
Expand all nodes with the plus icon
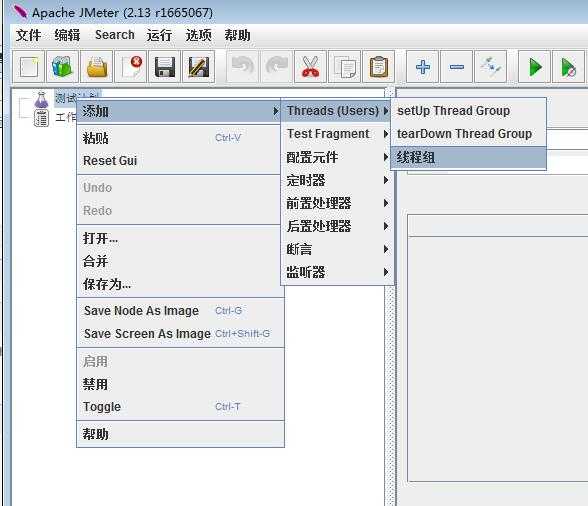(x=423, y=67)
